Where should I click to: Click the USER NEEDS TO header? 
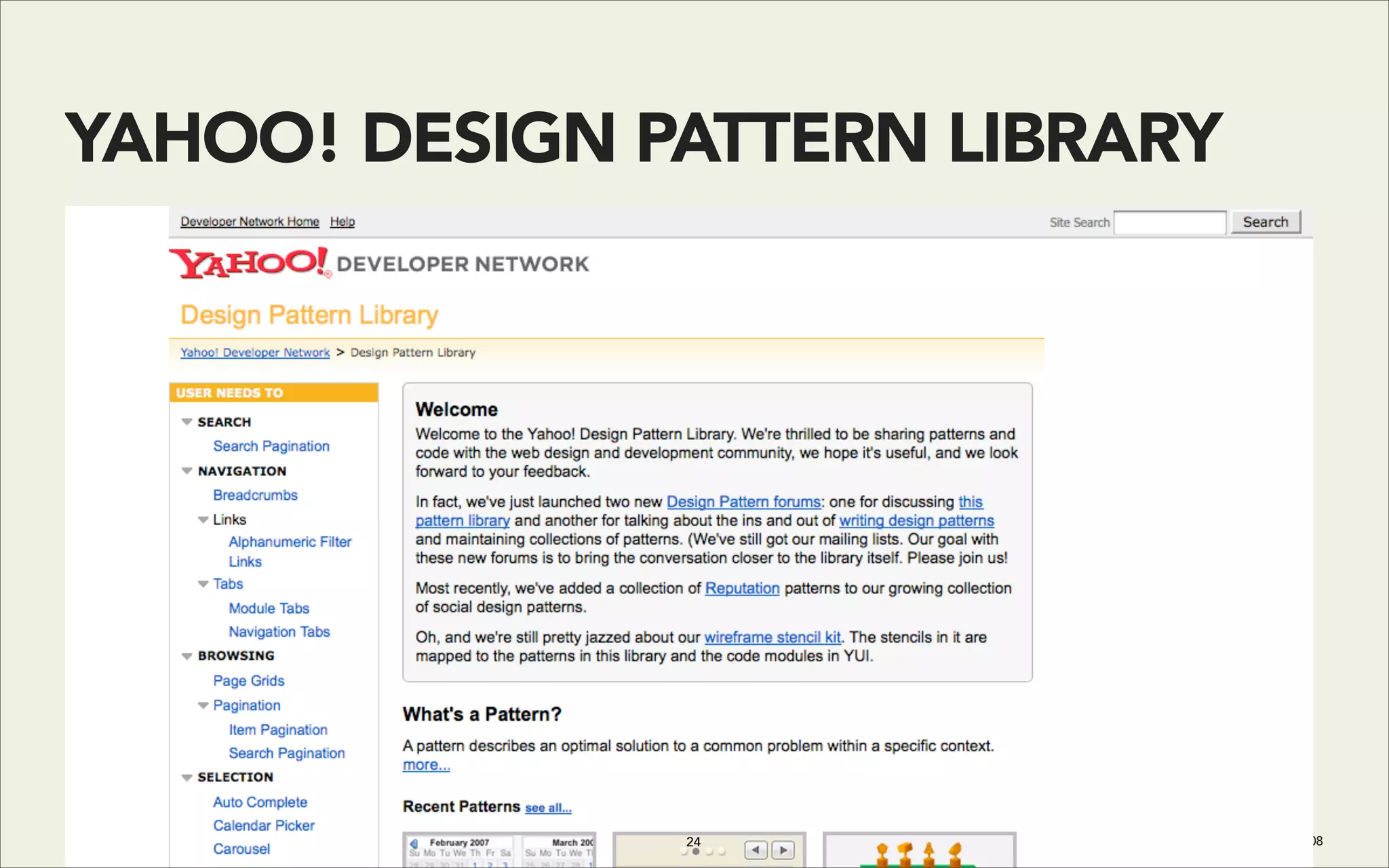click(x=273, y=393)
